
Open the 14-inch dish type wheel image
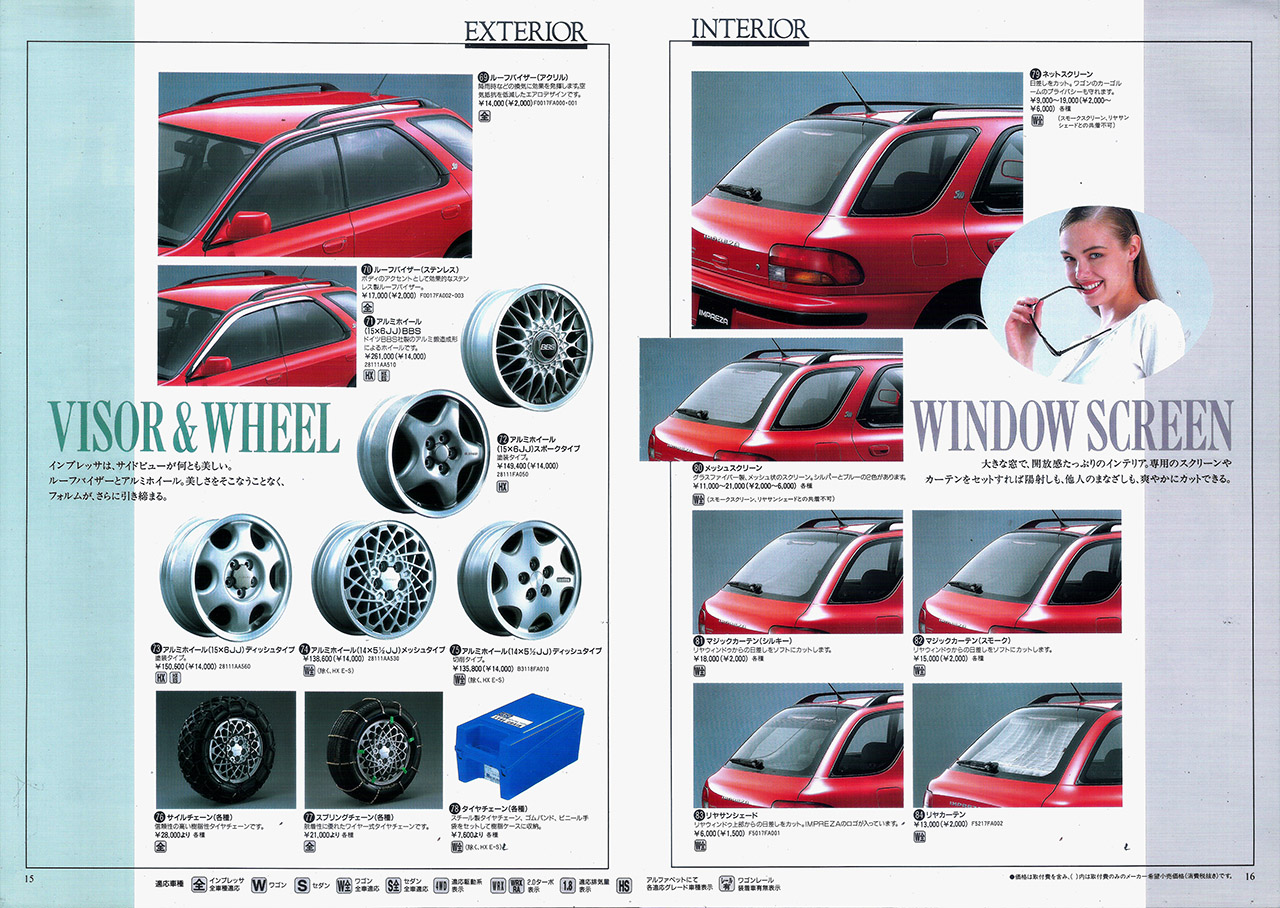point(519,579)
